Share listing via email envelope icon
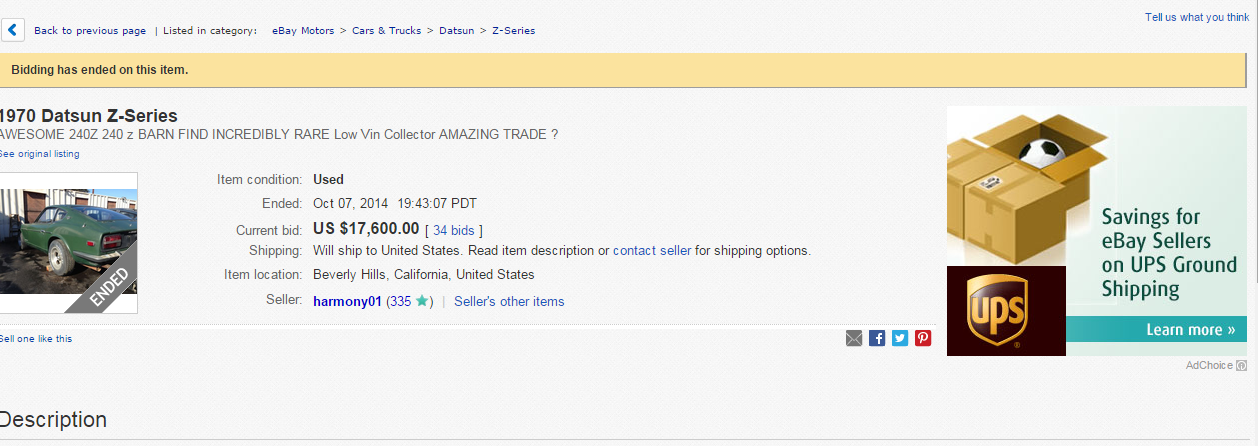This screenshot has height=446, width=1258. tap(854, 338)
